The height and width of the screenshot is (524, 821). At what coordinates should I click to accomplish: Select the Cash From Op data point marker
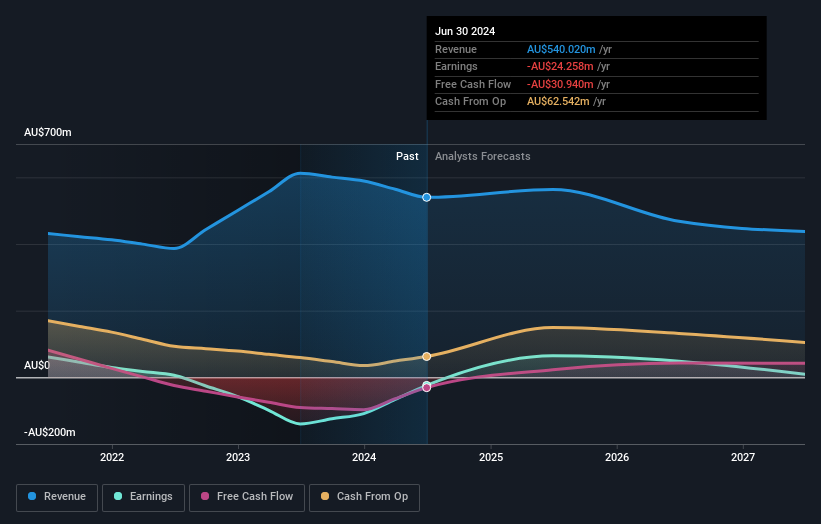tap(427, 356)
